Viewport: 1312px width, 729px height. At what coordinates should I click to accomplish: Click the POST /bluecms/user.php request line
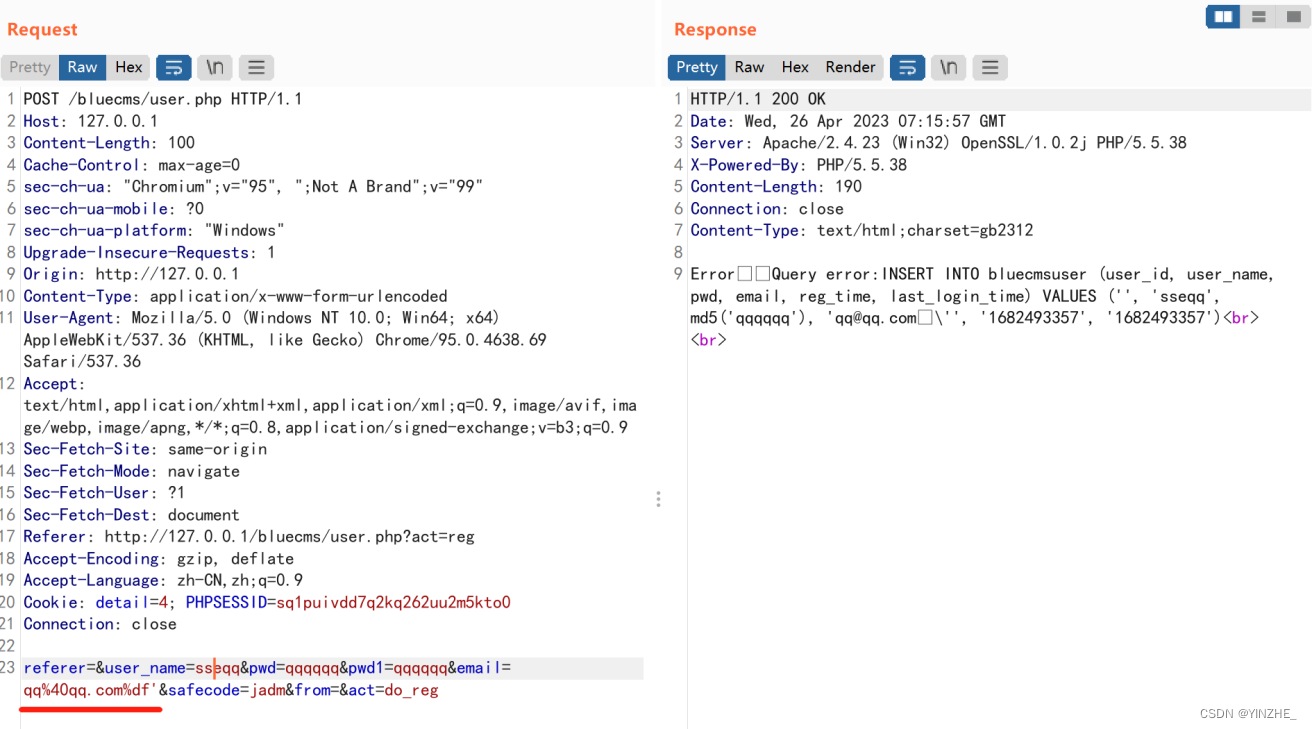[x=163, y=99]
